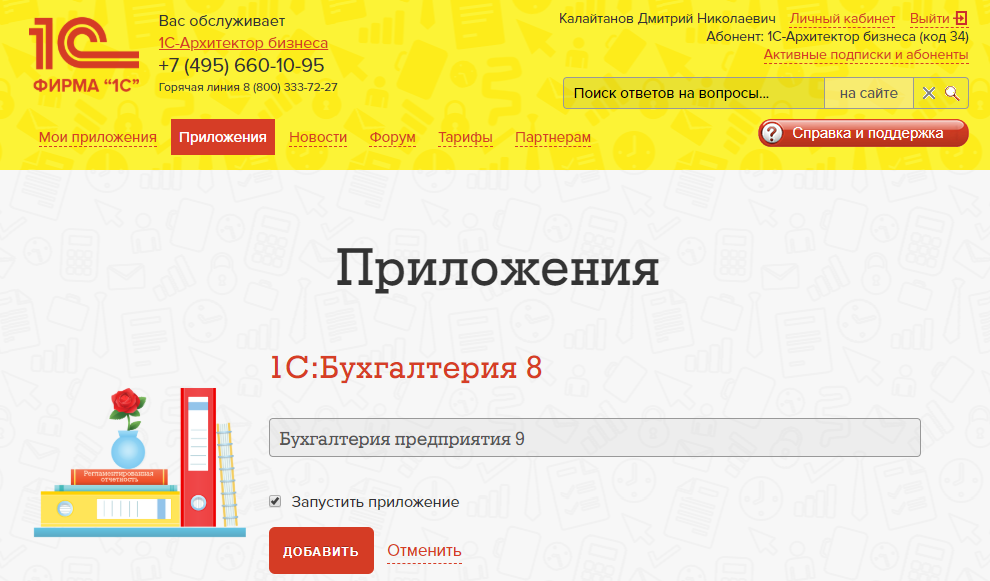
Task: Click the 'Справка и поддержка' button
Action: pos(863,133)
